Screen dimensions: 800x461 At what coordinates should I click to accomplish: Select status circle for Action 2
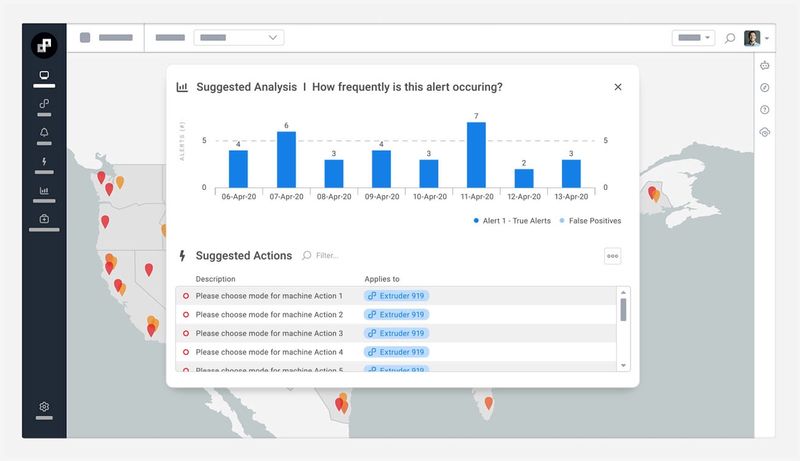[x=186, y=315]
